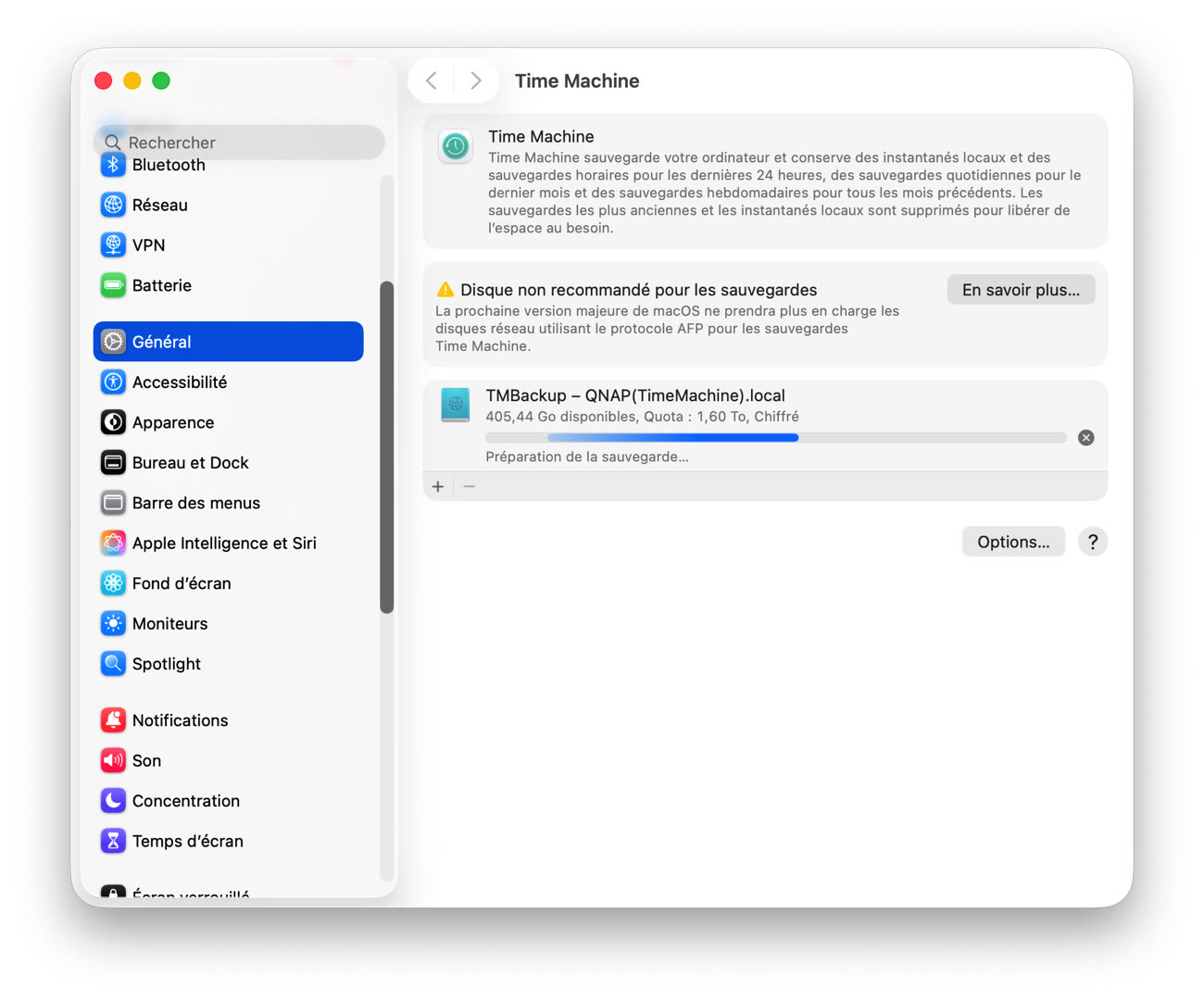Screen dimensions: 1204x1001
Task: Stop the TMBackup backup with the X
Action: [1085, 437]
